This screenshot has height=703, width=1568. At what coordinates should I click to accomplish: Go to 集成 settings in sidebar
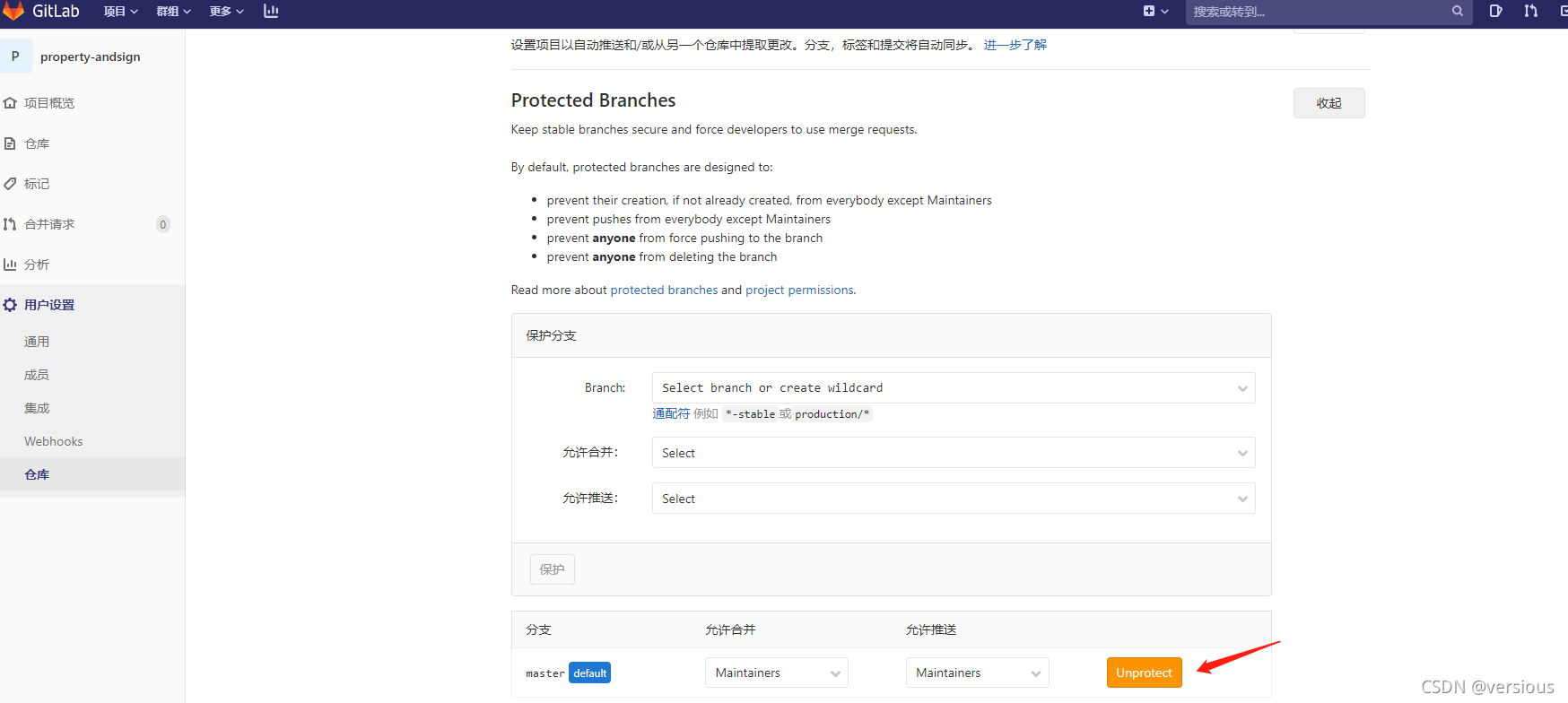[37, 408]
